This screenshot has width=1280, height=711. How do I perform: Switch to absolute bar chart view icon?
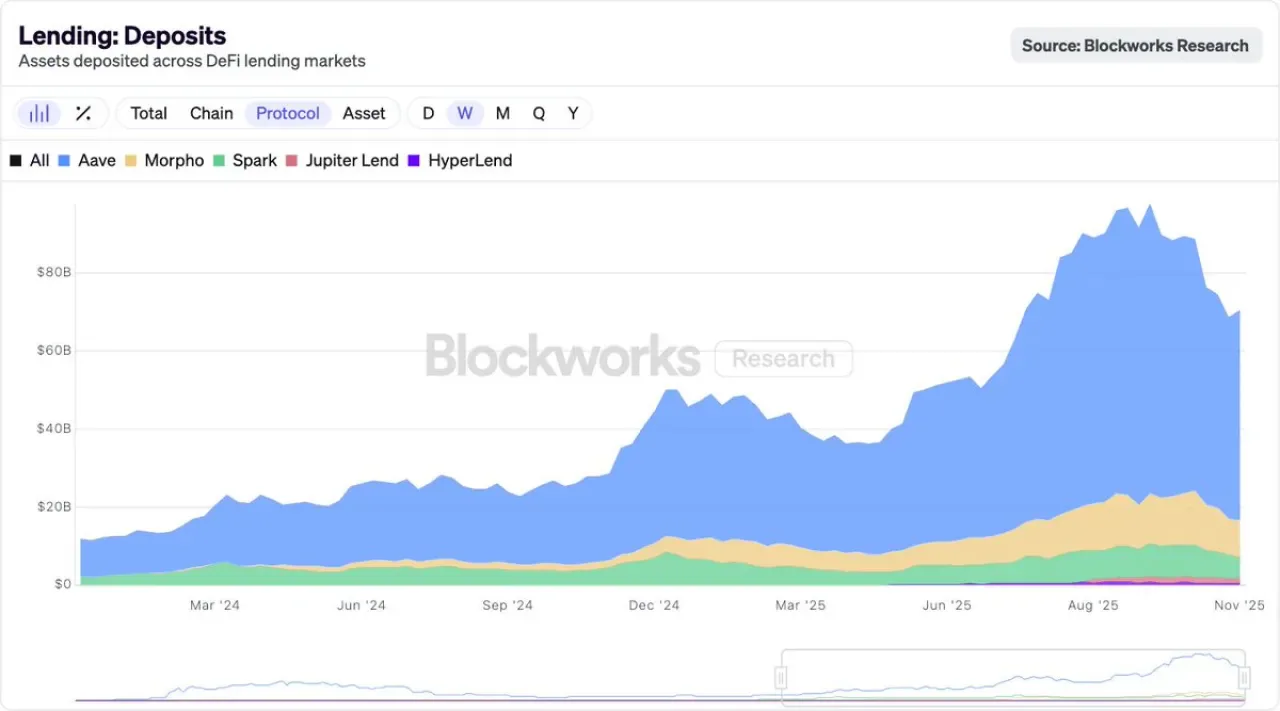pyautogui.click(x=39, y=113)
